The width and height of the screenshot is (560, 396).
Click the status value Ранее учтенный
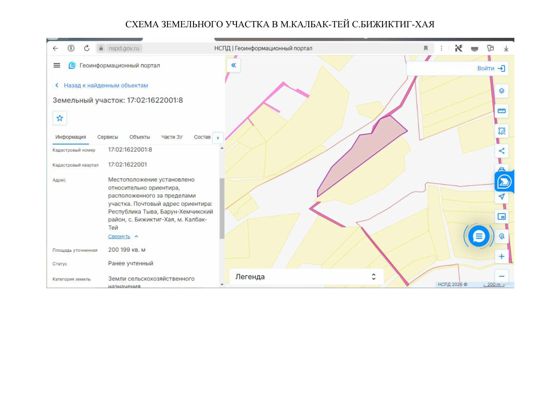131,263
